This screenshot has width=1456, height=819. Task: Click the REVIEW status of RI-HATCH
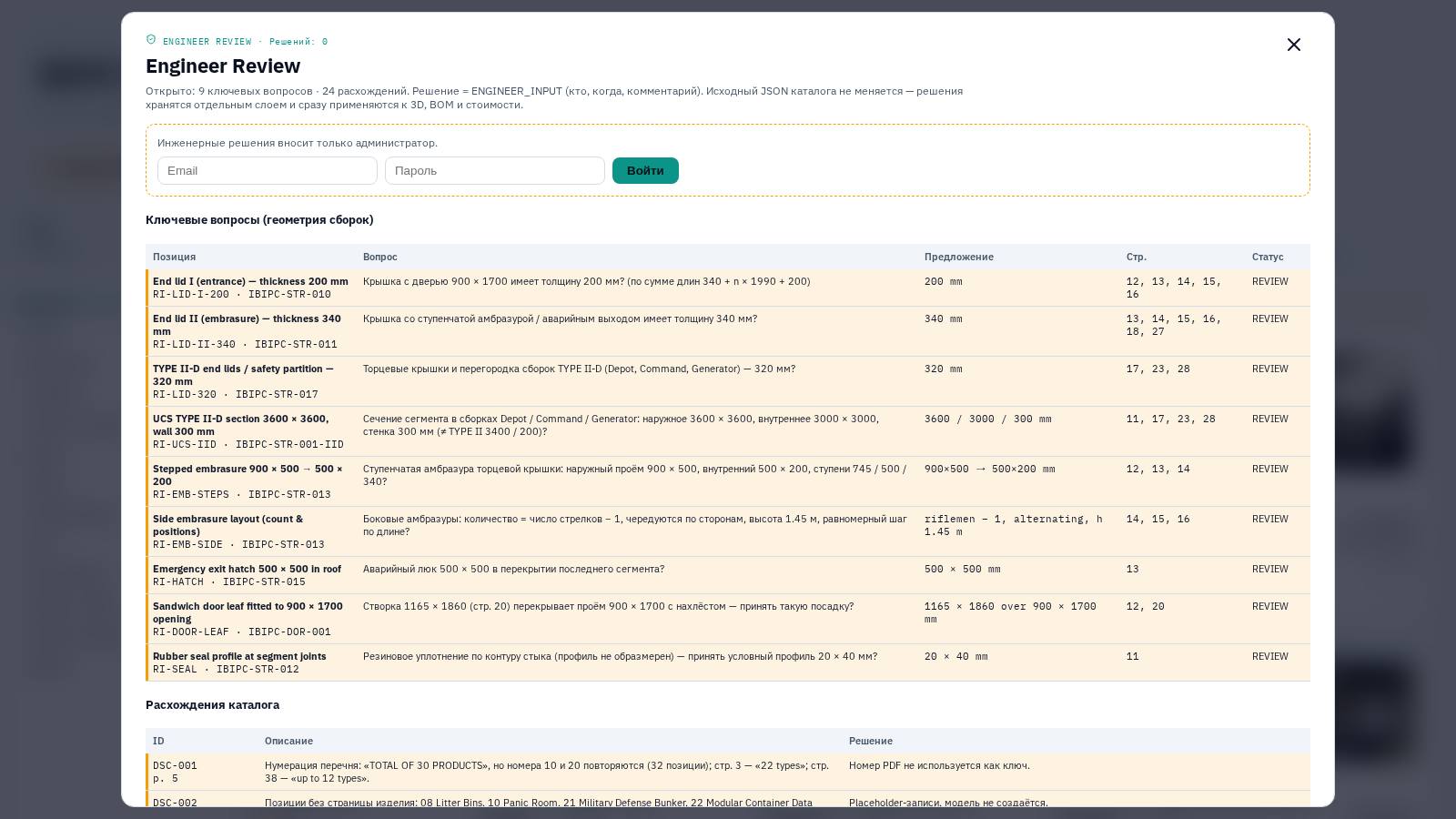tap(1269, 569)
